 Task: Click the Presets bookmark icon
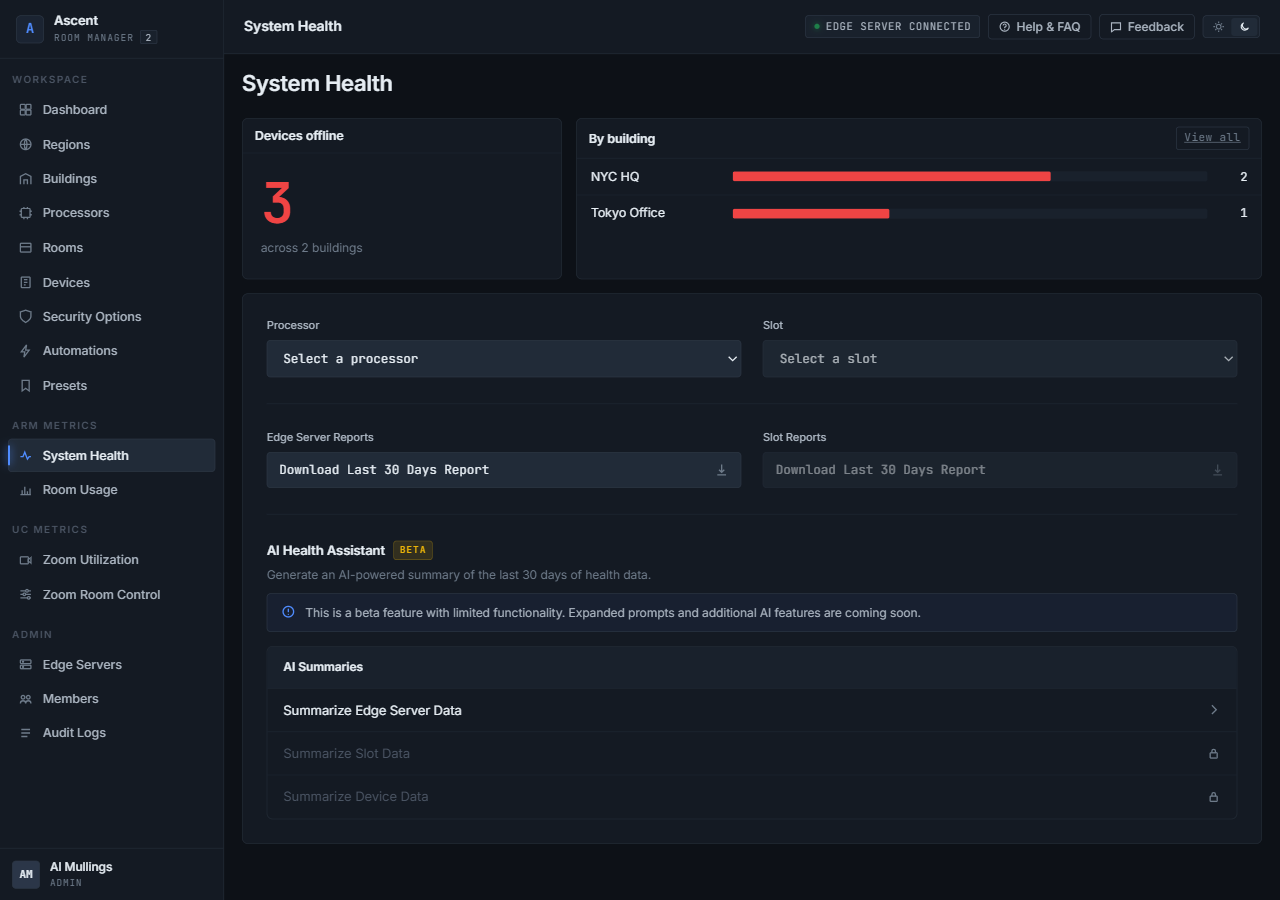pyautogui.click(x=26, y=386)
